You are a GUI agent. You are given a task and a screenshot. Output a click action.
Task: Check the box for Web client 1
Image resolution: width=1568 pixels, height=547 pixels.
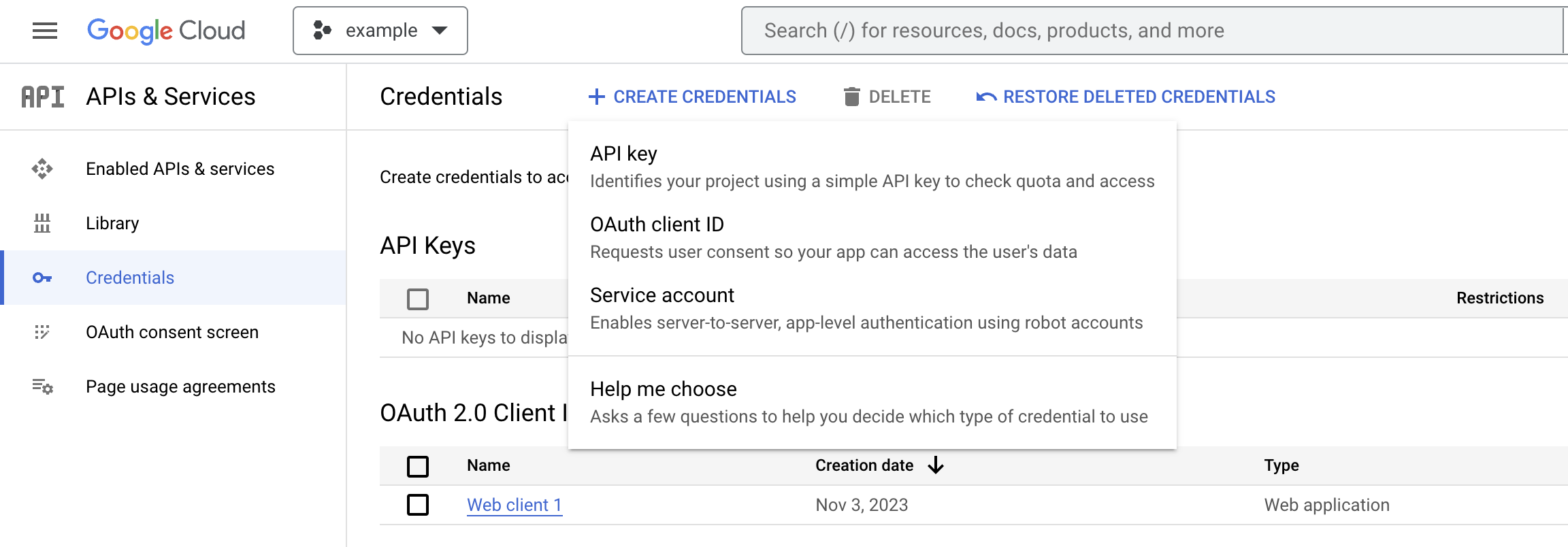[x=418, y=505]
